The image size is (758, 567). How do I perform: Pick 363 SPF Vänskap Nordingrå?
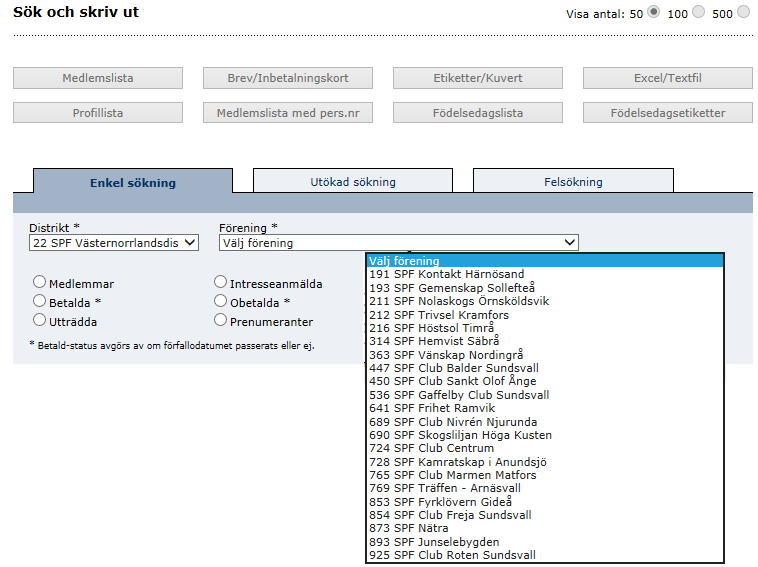click(545, 355)
